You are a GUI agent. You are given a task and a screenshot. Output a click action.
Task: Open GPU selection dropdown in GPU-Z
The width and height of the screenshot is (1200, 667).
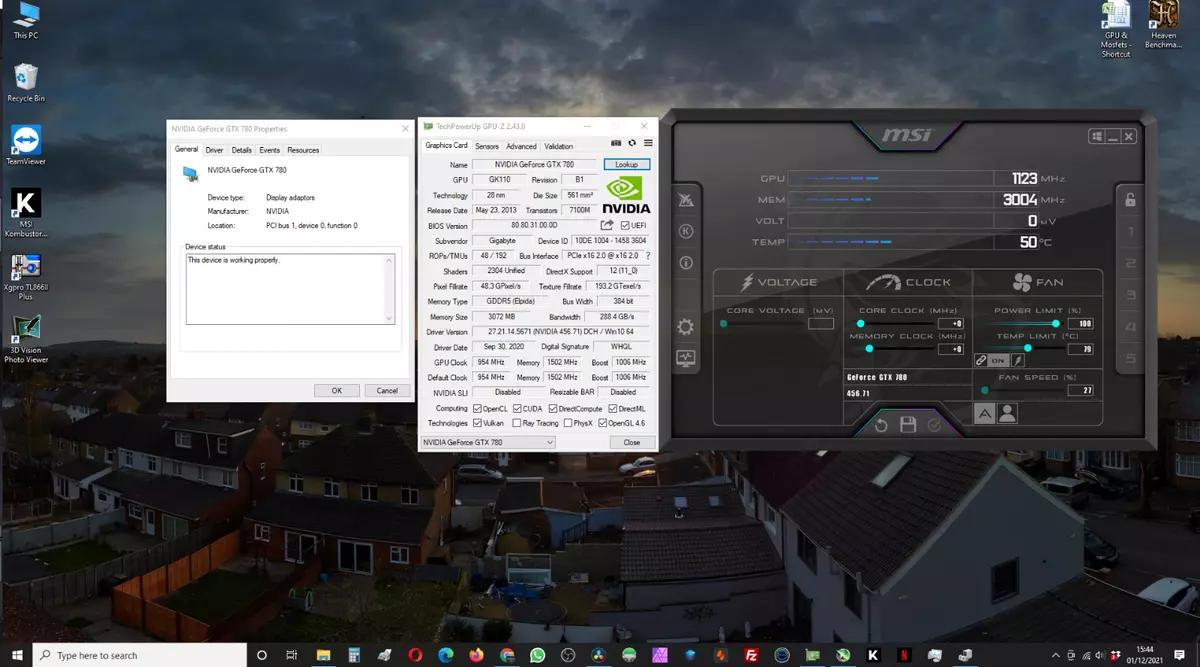click(x=489, y=442)
